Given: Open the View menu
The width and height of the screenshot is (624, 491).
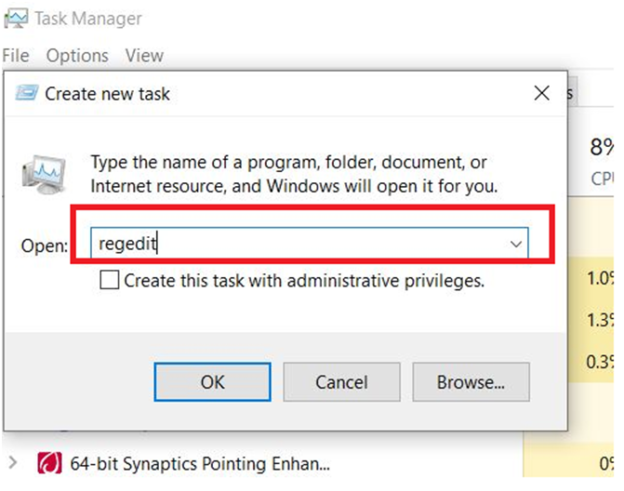Looking at the screenshot, I should (144, 55).
